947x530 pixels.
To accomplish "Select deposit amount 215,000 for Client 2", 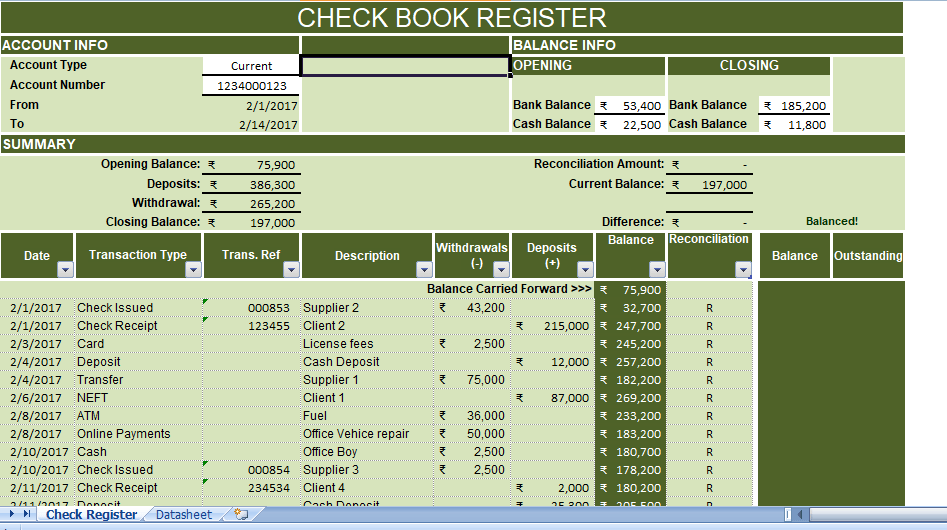I will coord(552,326).
